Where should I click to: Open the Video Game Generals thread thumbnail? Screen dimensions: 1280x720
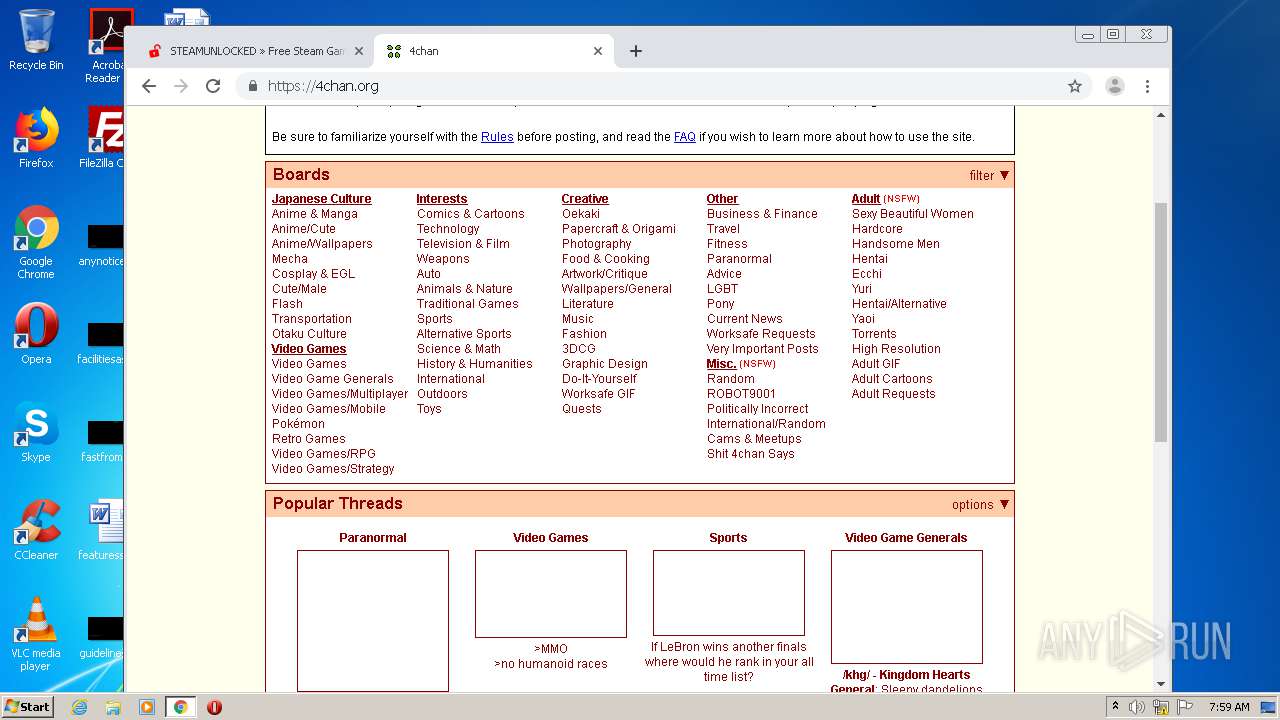(x=907, y=607)
